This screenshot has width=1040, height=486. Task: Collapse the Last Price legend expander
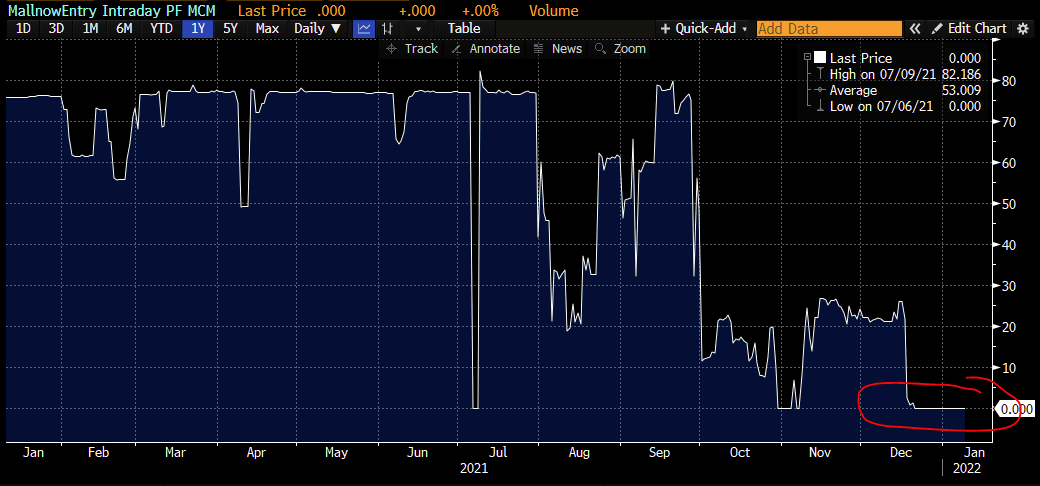(807, 58)
